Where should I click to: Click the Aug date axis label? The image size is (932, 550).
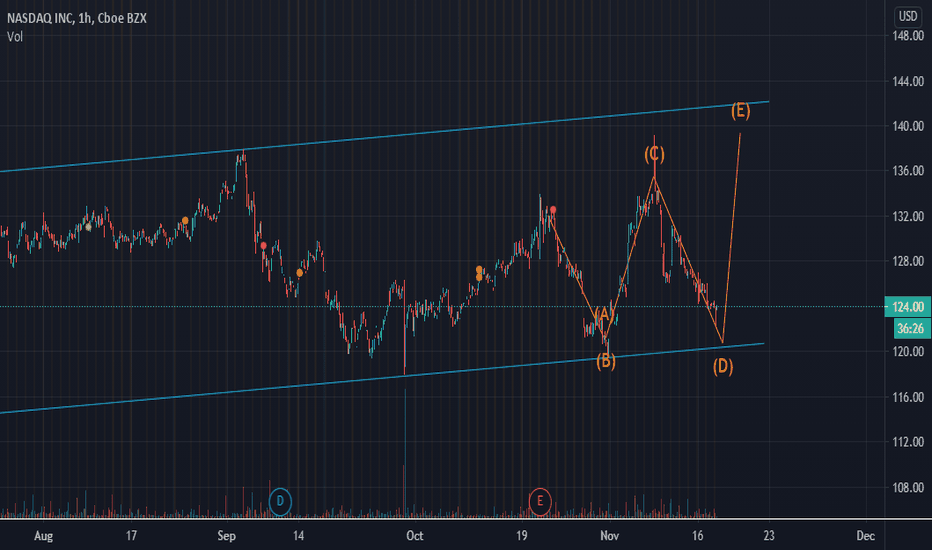tap(43, 536)
